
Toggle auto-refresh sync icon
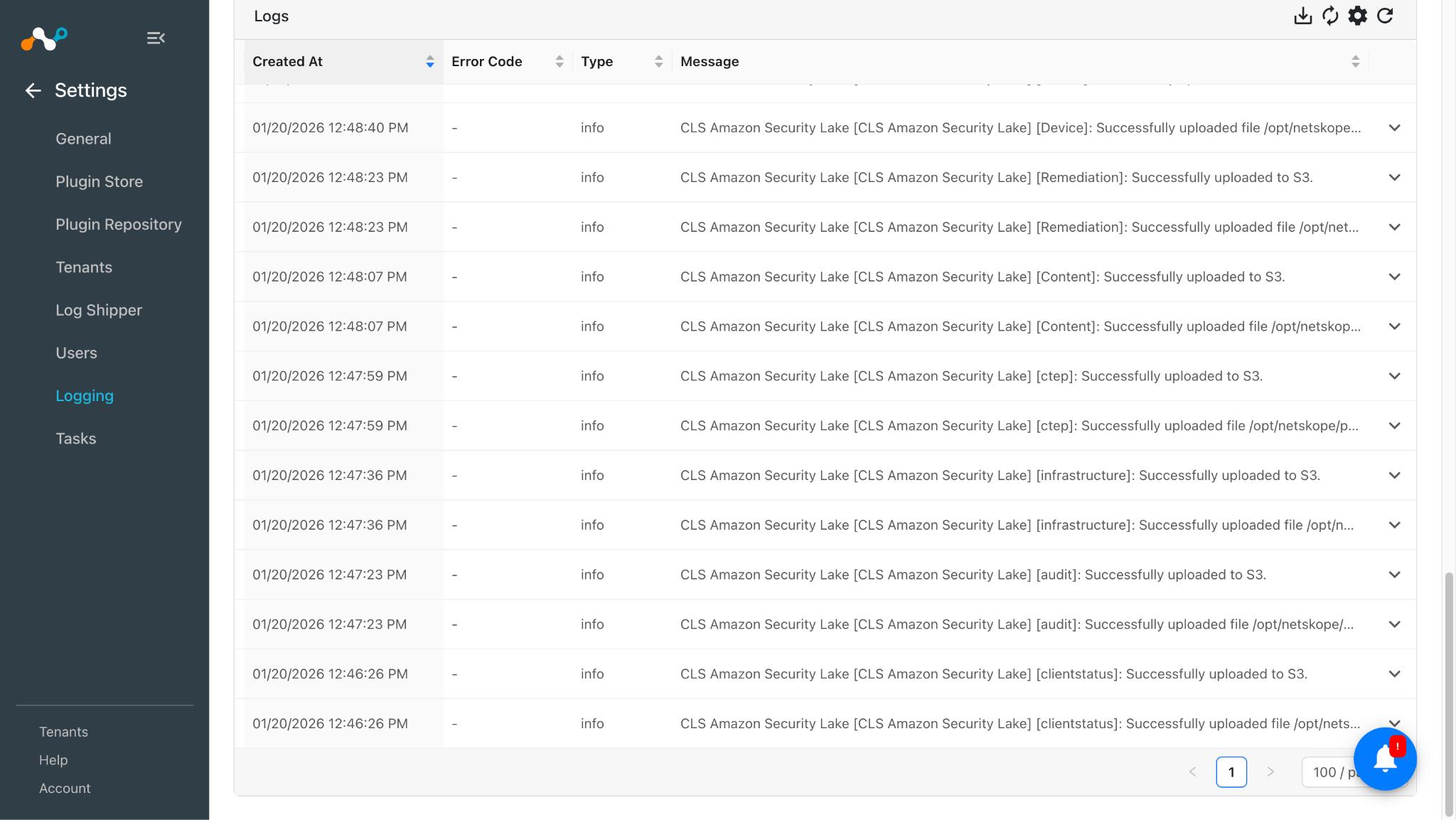pyautogui.click(x=1330, y=16)
